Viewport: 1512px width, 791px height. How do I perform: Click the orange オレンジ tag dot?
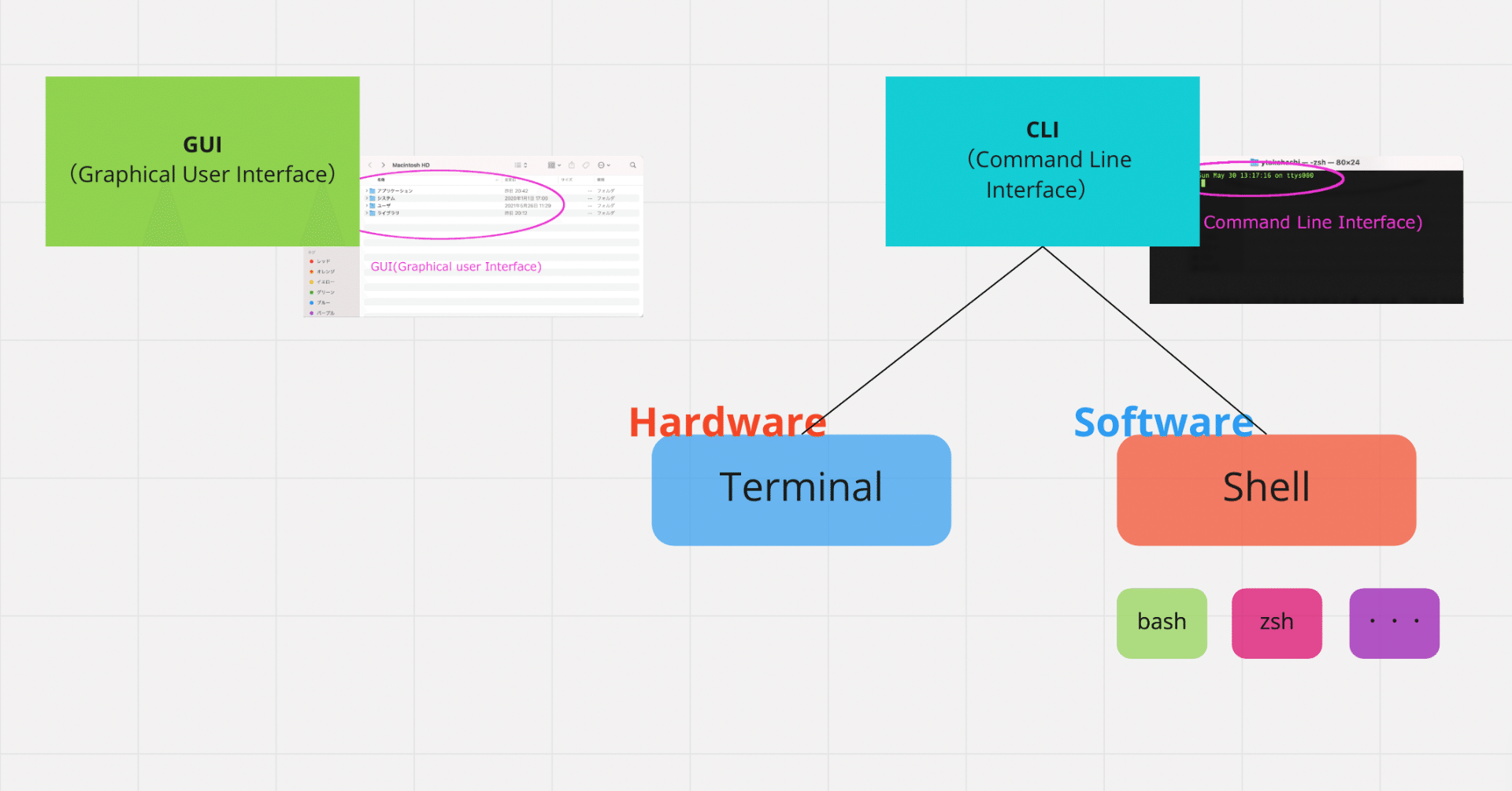312,272
